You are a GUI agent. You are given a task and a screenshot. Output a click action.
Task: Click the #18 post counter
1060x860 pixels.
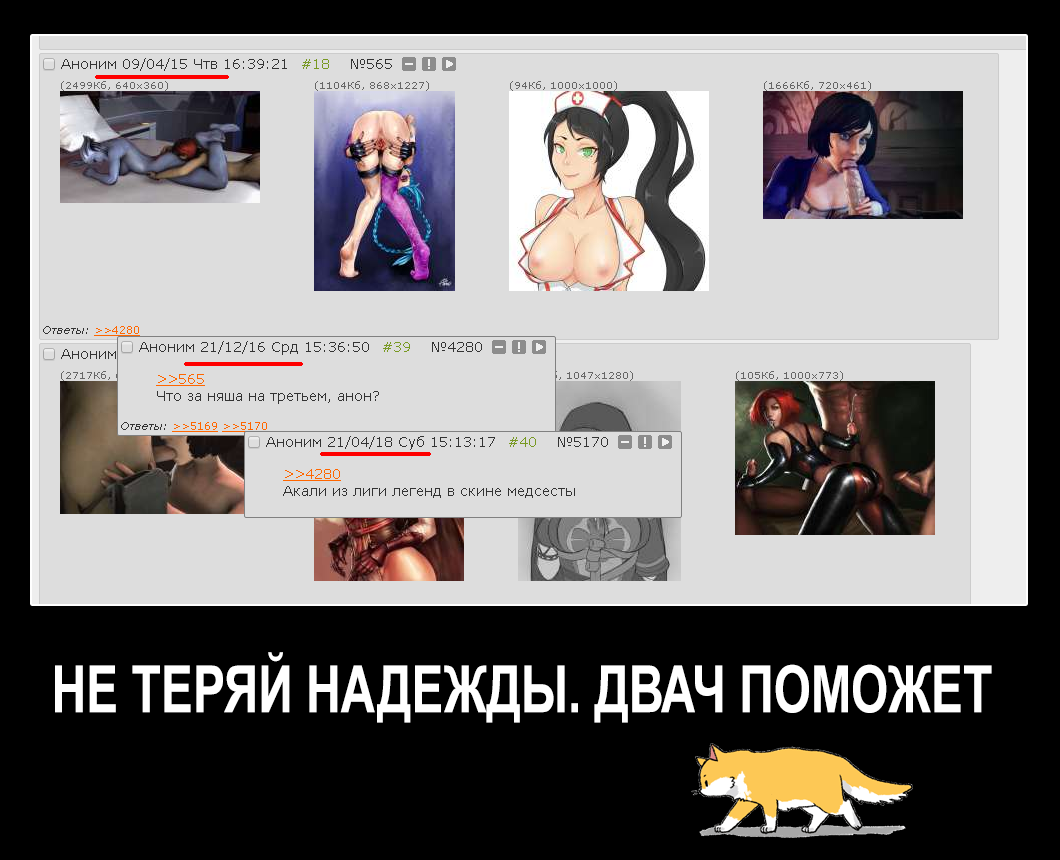click(x=316, y=64)
